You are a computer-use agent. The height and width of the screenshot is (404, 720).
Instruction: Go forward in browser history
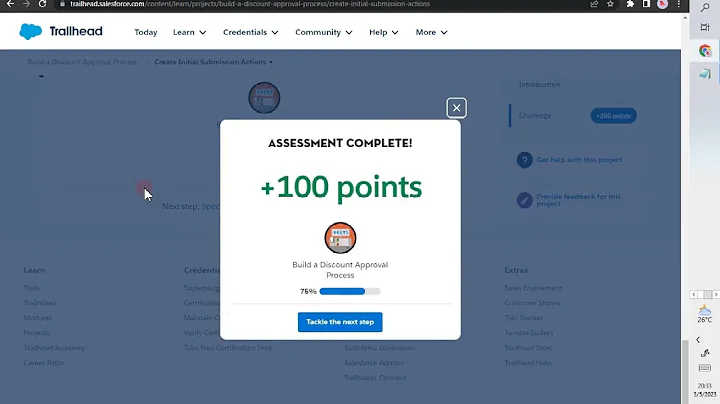(26, 4)
